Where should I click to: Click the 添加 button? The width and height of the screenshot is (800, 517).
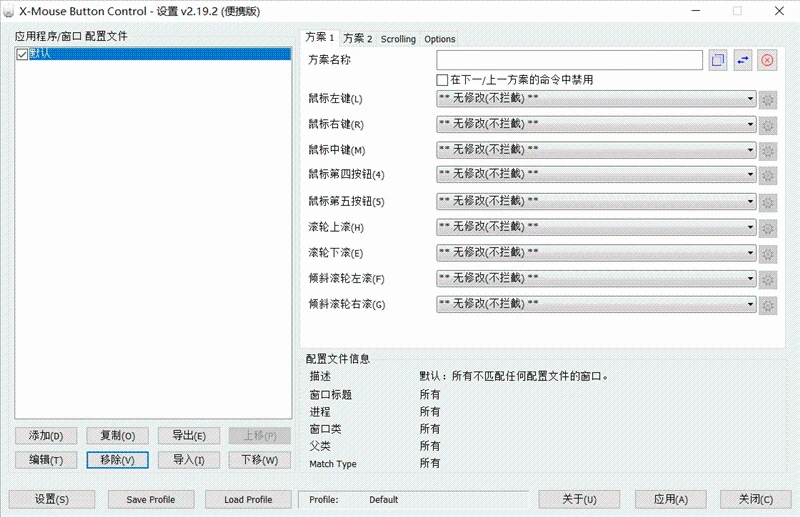(46, 436)
